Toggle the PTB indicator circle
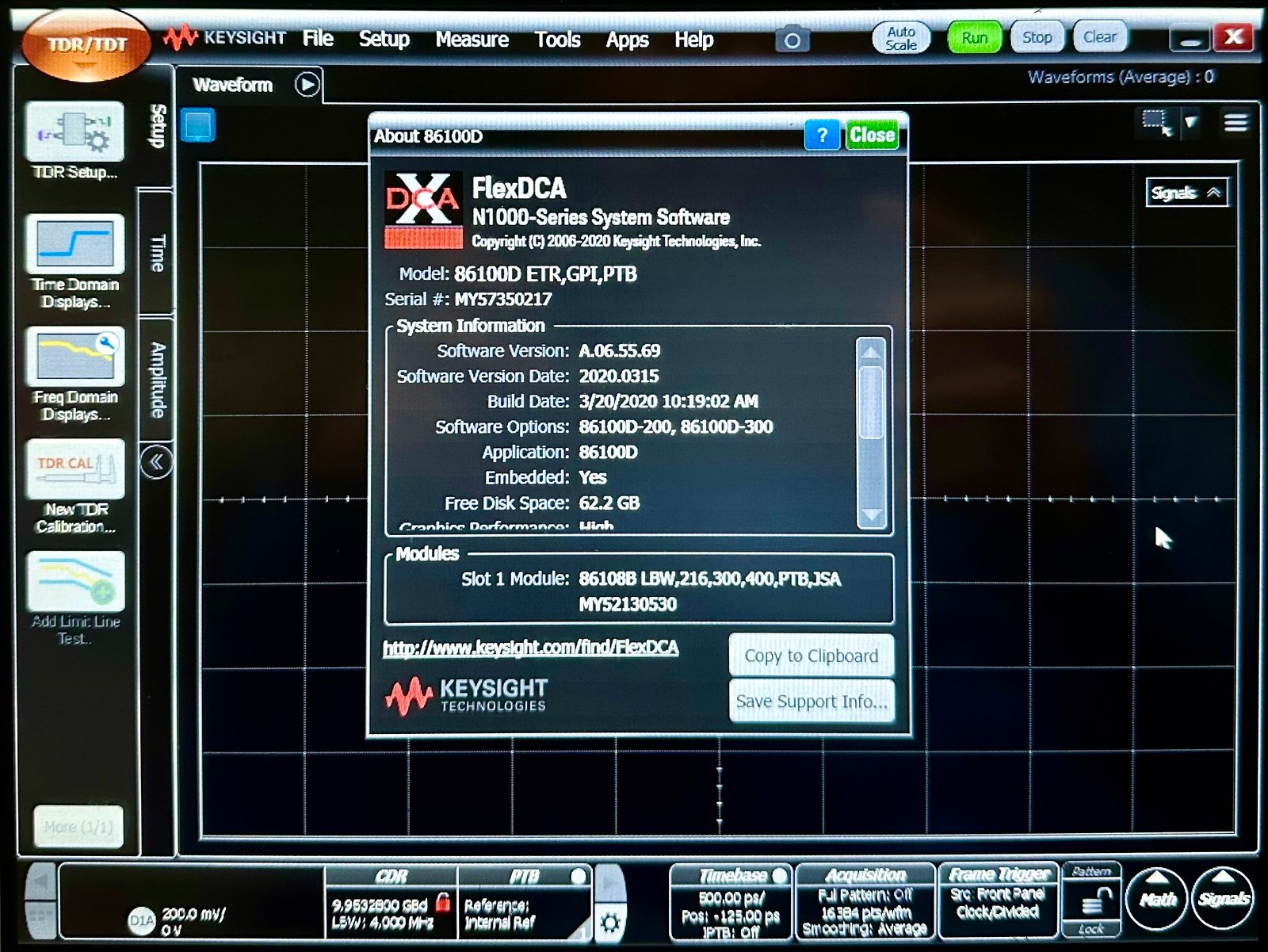This screenshot has height=952, width=1268. click(x=579, y=876)
